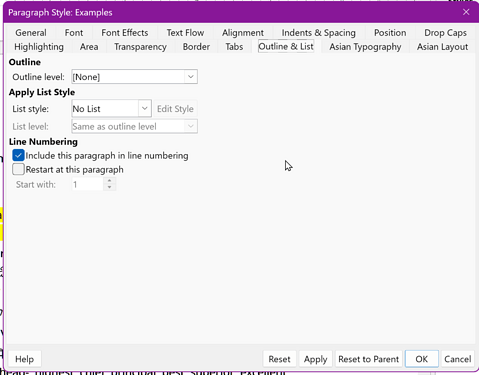Screen dimensions: 479x375
Task: Click the Edit Style button
Action: pos(175,109)
